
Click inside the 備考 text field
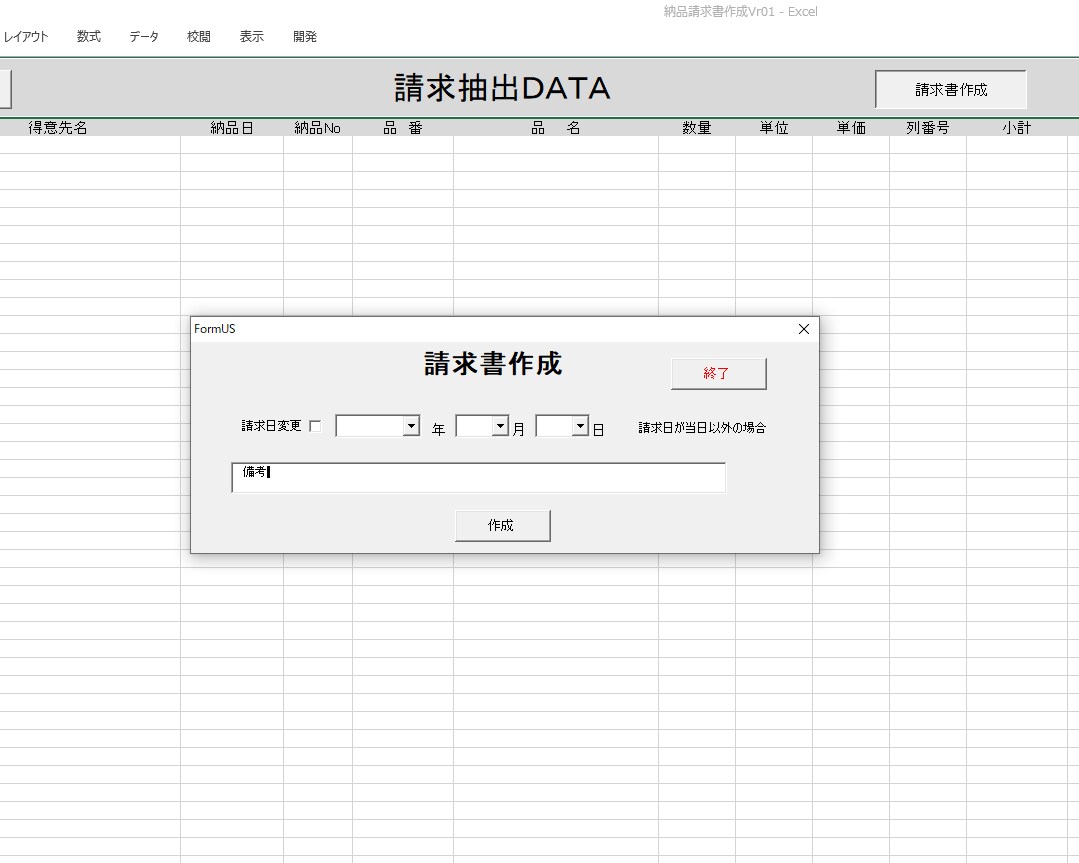click(x=478, y=478)
